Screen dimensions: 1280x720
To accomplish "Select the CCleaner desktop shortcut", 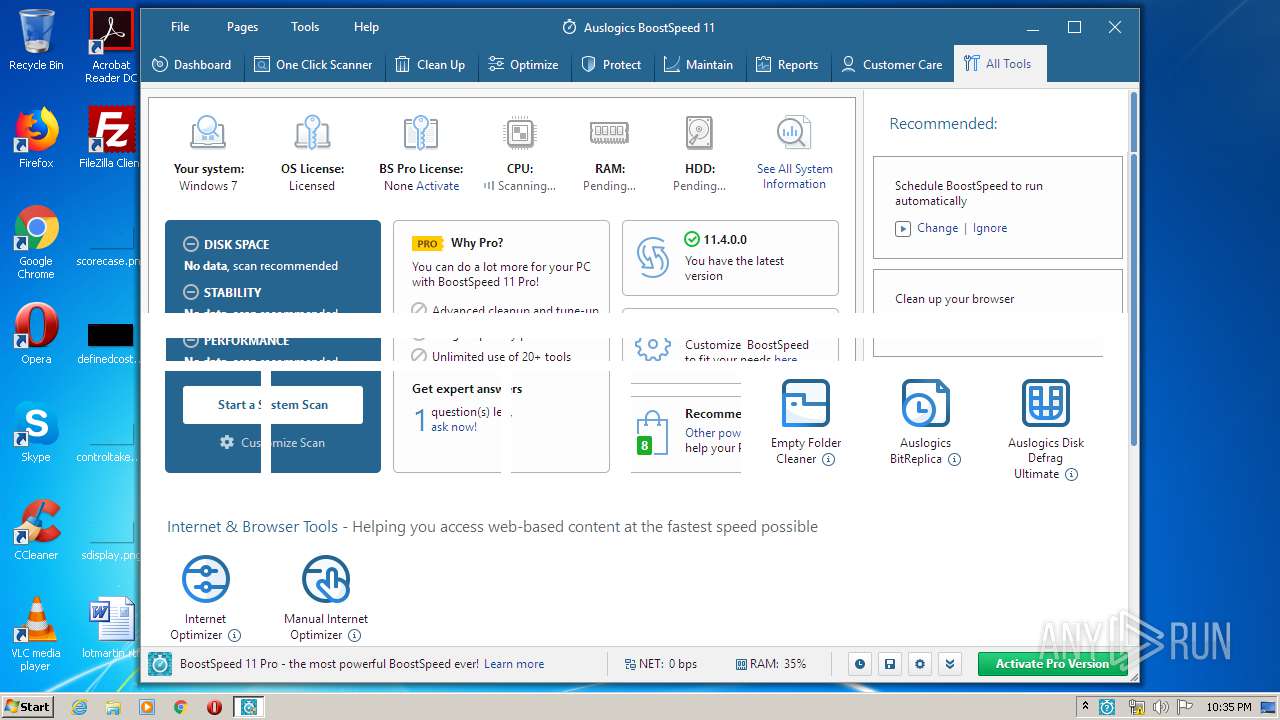I will tap(36, 530).
